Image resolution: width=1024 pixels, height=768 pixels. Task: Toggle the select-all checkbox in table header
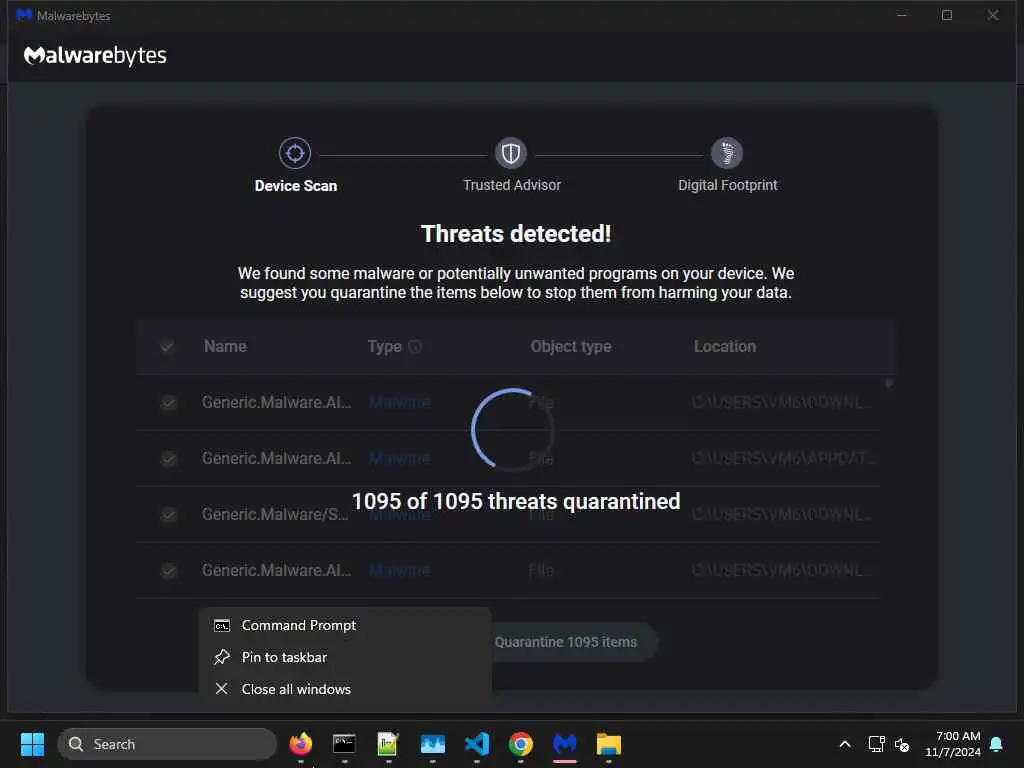point(167,347)
